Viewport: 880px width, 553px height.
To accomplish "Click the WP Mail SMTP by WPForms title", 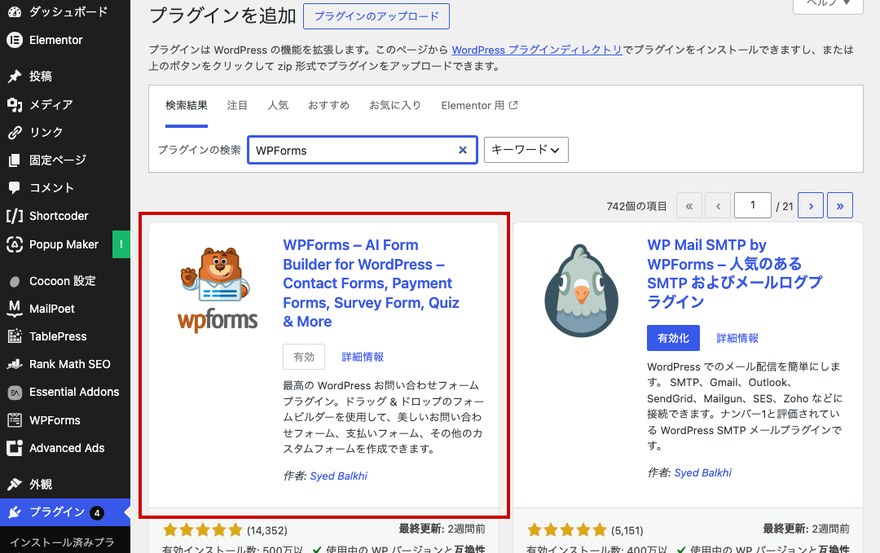I will tap(735, 273).
